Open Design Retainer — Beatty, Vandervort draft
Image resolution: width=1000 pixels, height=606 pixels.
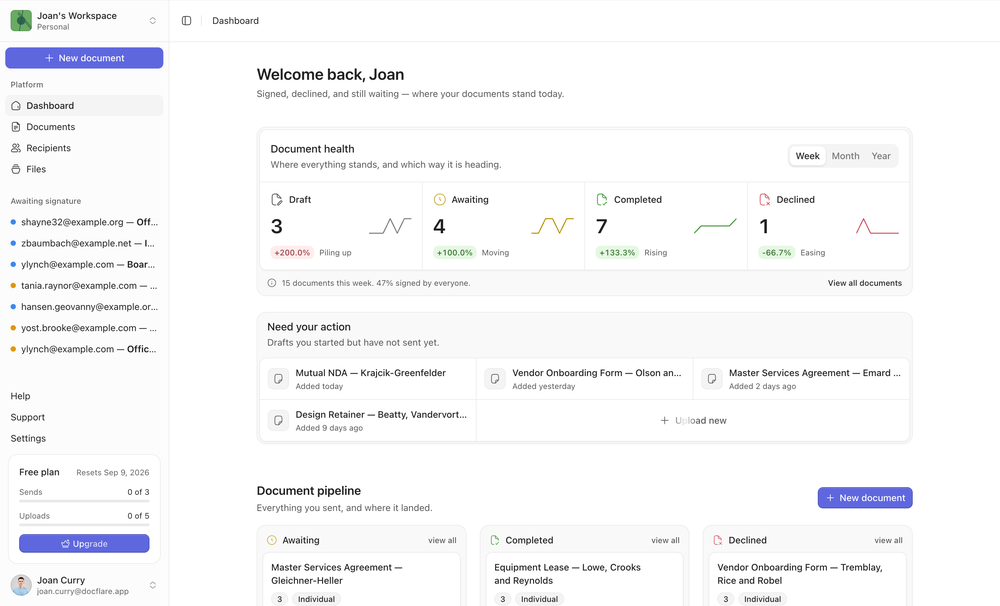(368, 420)
